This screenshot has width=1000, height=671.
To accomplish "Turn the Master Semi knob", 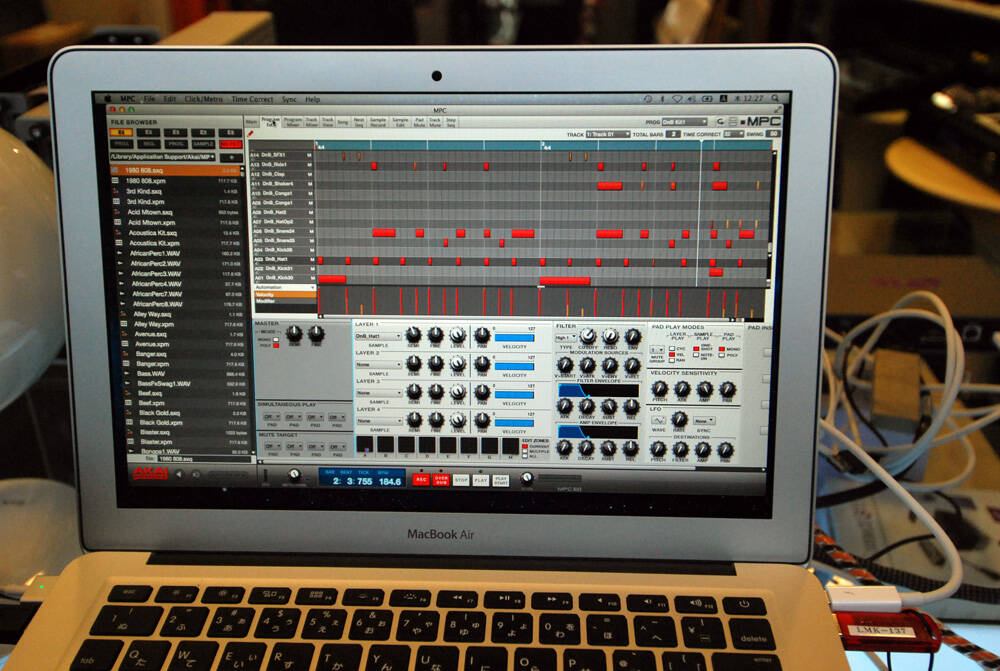I will (x=294, y=333).
